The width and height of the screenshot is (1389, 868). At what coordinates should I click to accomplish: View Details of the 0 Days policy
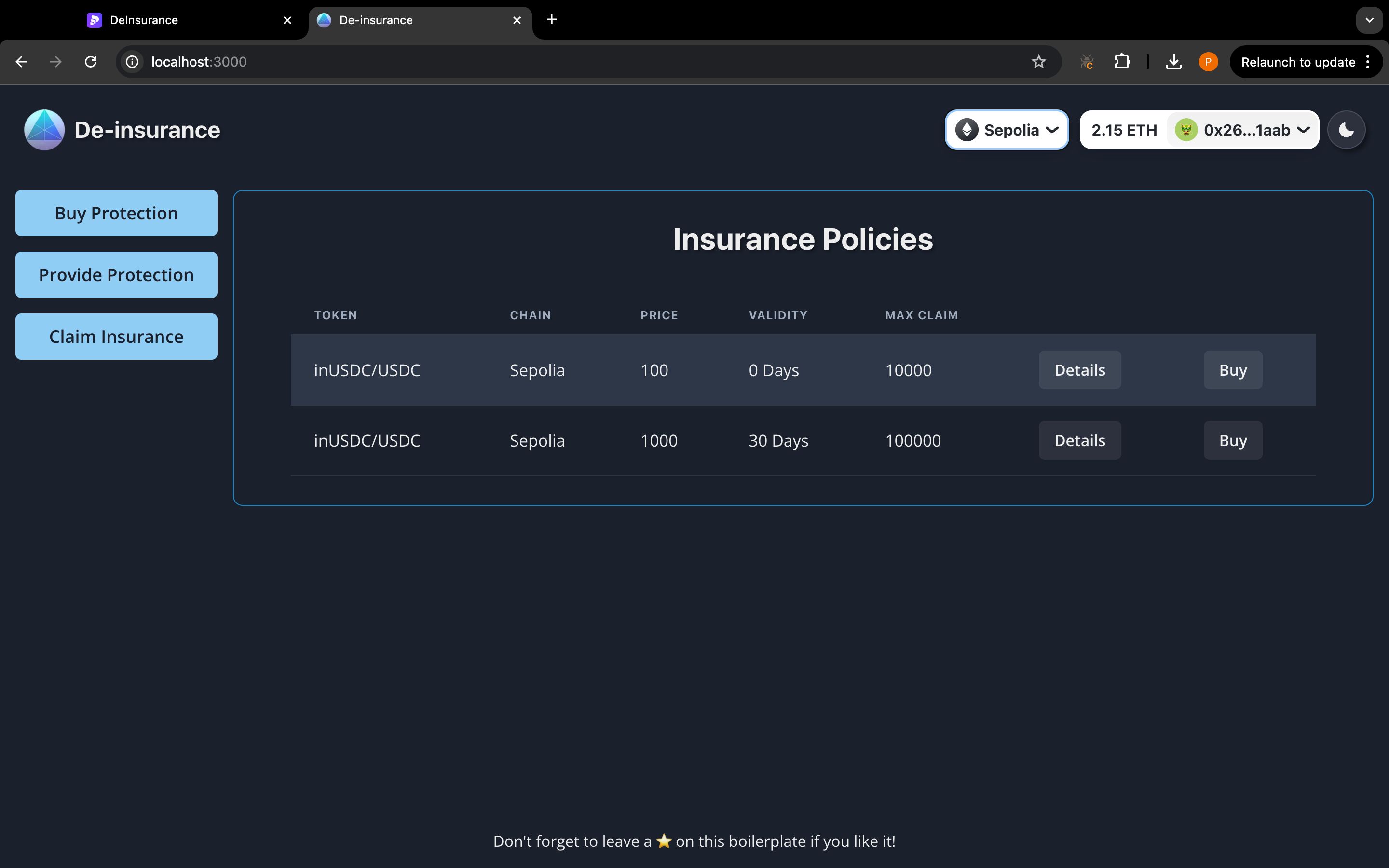[x=1080, y=370]
